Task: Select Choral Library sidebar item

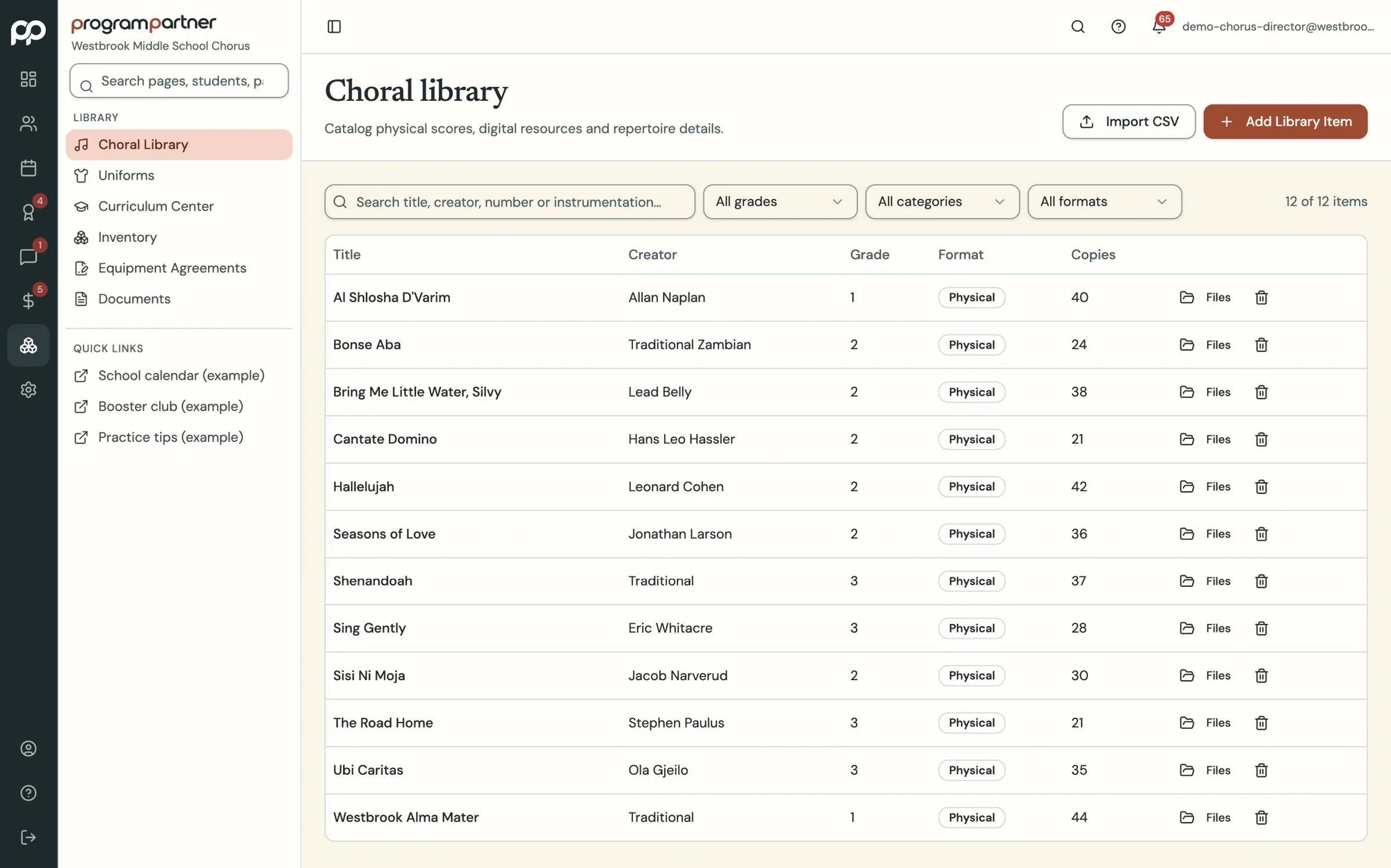Action: [x=179, y=145]
